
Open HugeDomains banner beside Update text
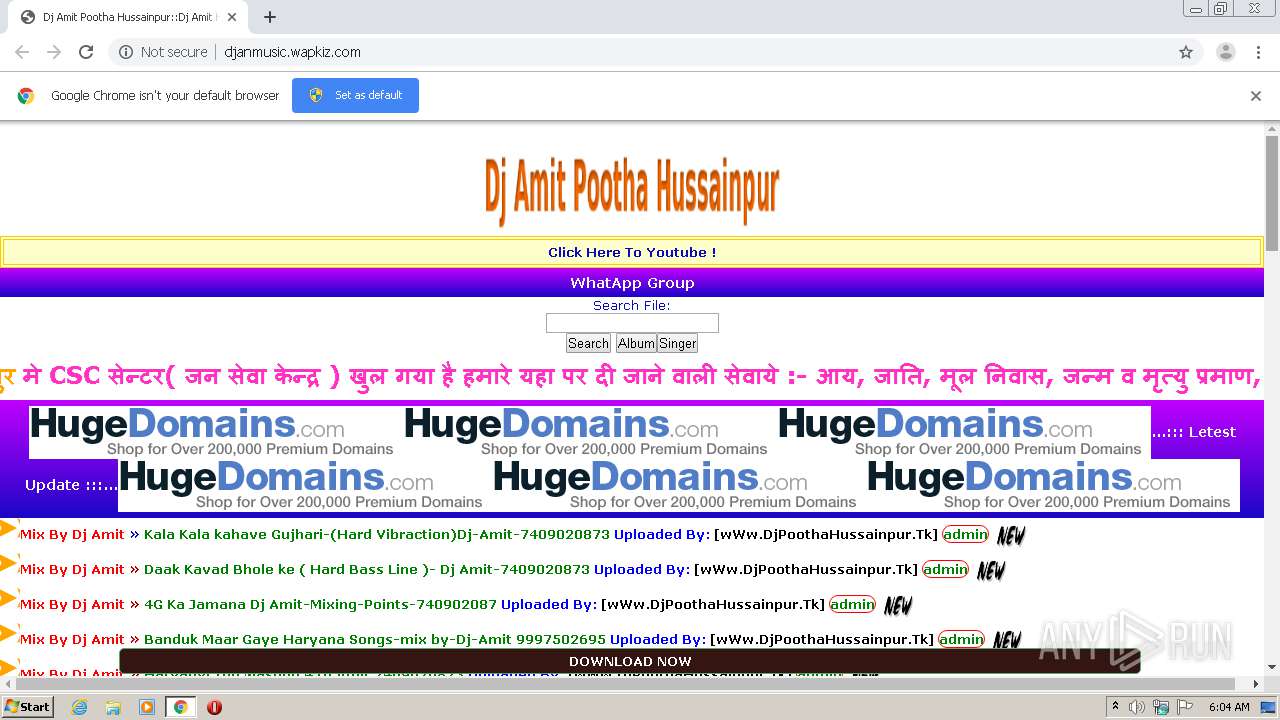point(305,485)
